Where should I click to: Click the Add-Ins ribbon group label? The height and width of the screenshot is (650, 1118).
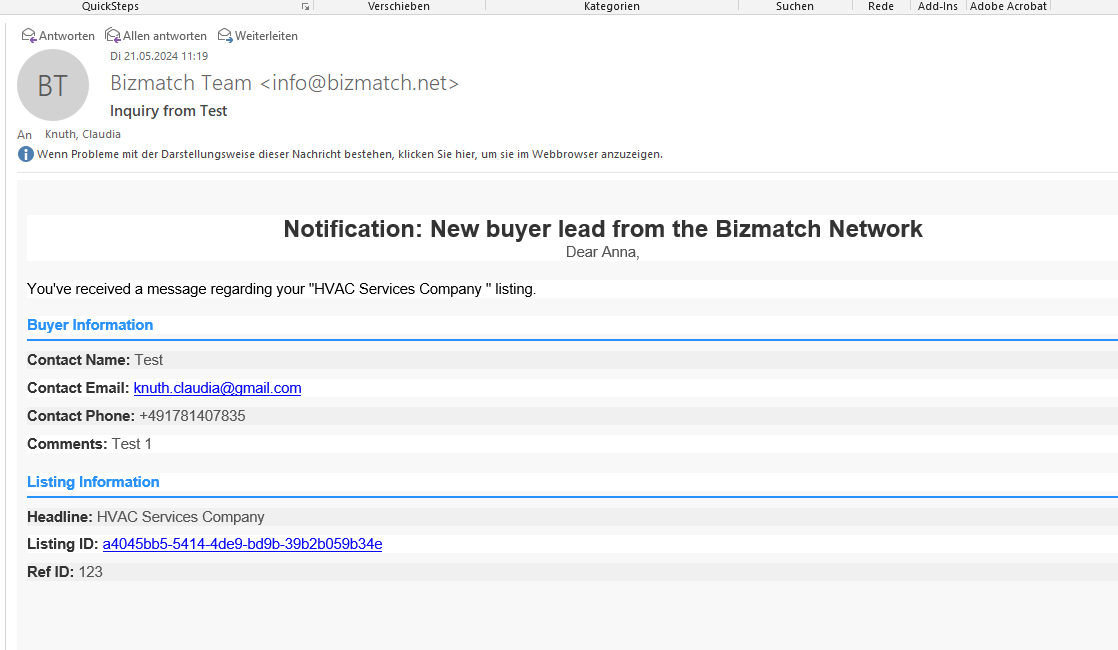(x=938, y=6)
